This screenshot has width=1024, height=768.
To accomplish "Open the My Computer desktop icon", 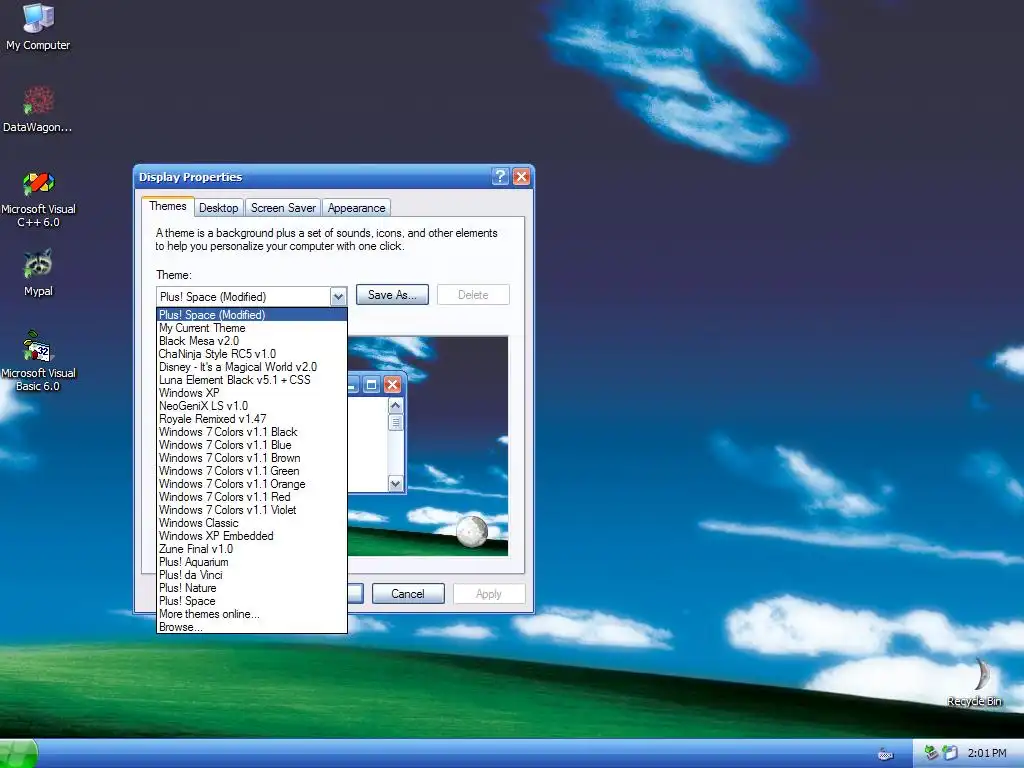I will click(38, 26).
